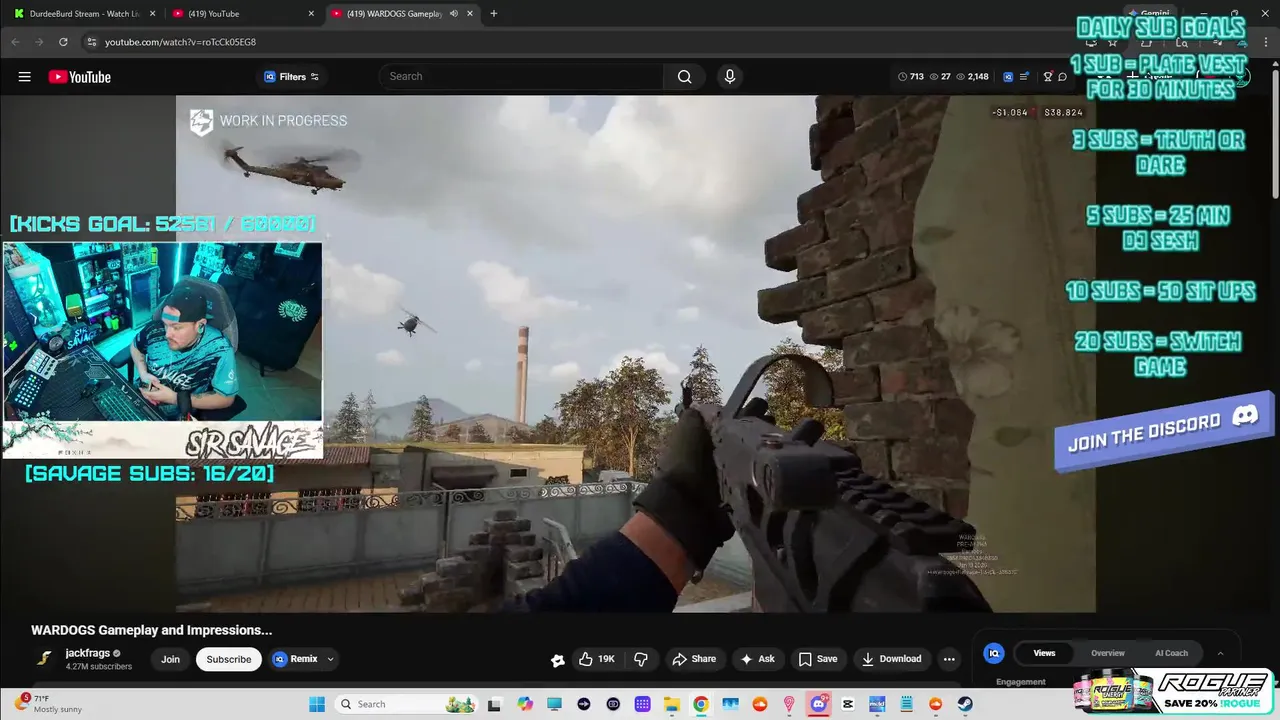
Task: Click the like button showing 19K
Action: point(597,659)
